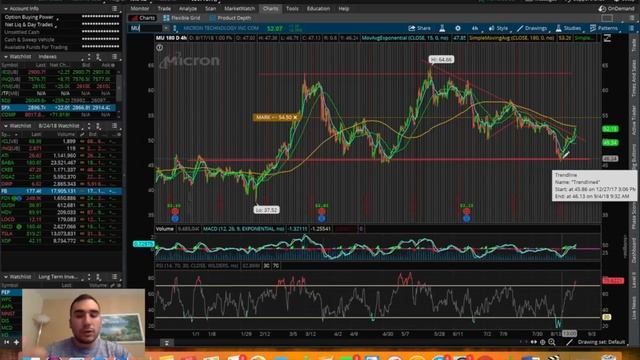Screen dimensions: 640x360
Task: Collapse the Account Info panel
Action: point(6,9)
